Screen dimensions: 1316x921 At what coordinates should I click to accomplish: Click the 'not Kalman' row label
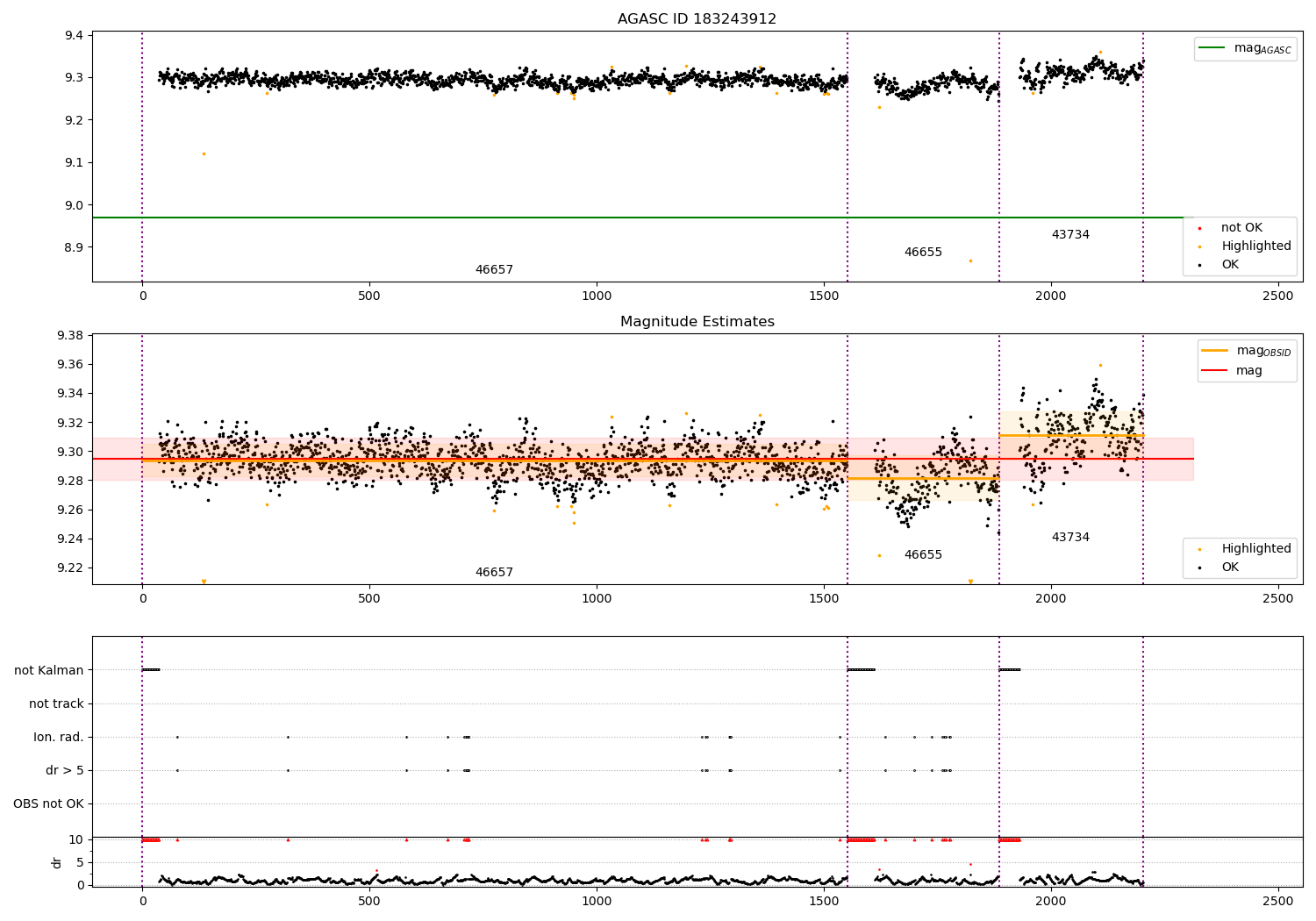pyautogui.click(x=49, y=671)
